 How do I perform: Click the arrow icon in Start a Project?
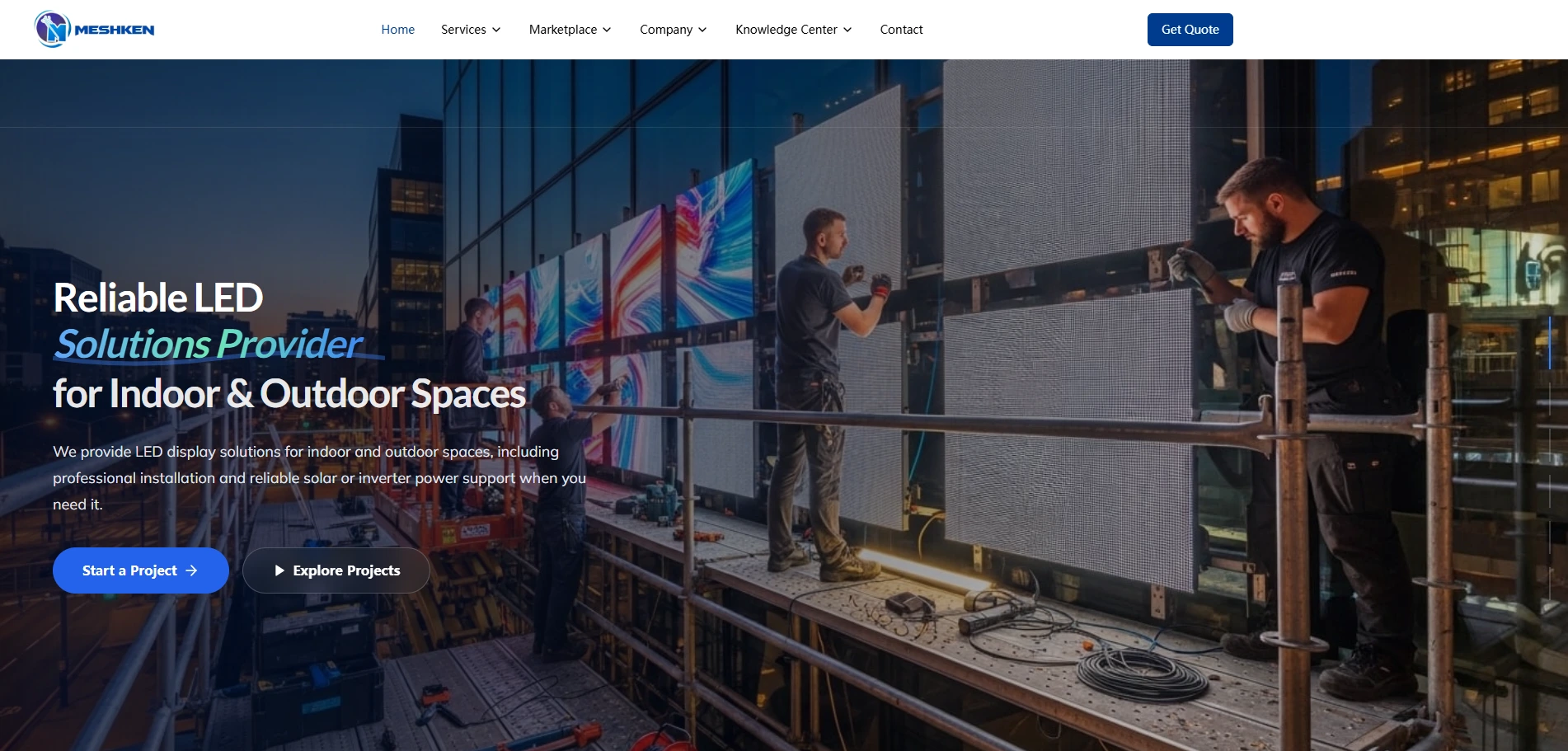click(x=192, y=570)
